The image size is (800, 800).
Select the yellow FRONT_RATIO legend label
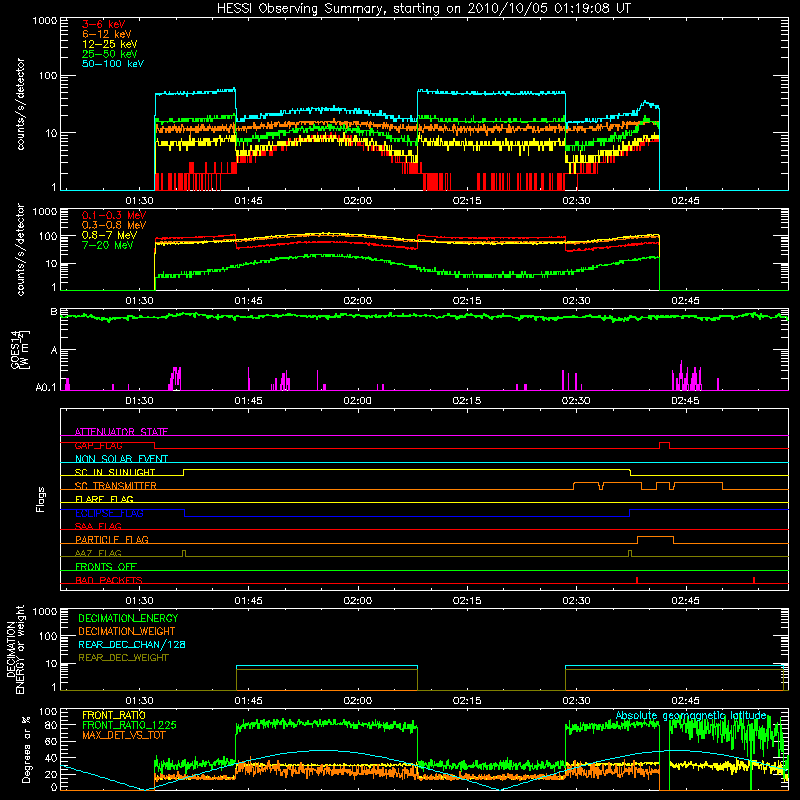(x=114, y=715)
